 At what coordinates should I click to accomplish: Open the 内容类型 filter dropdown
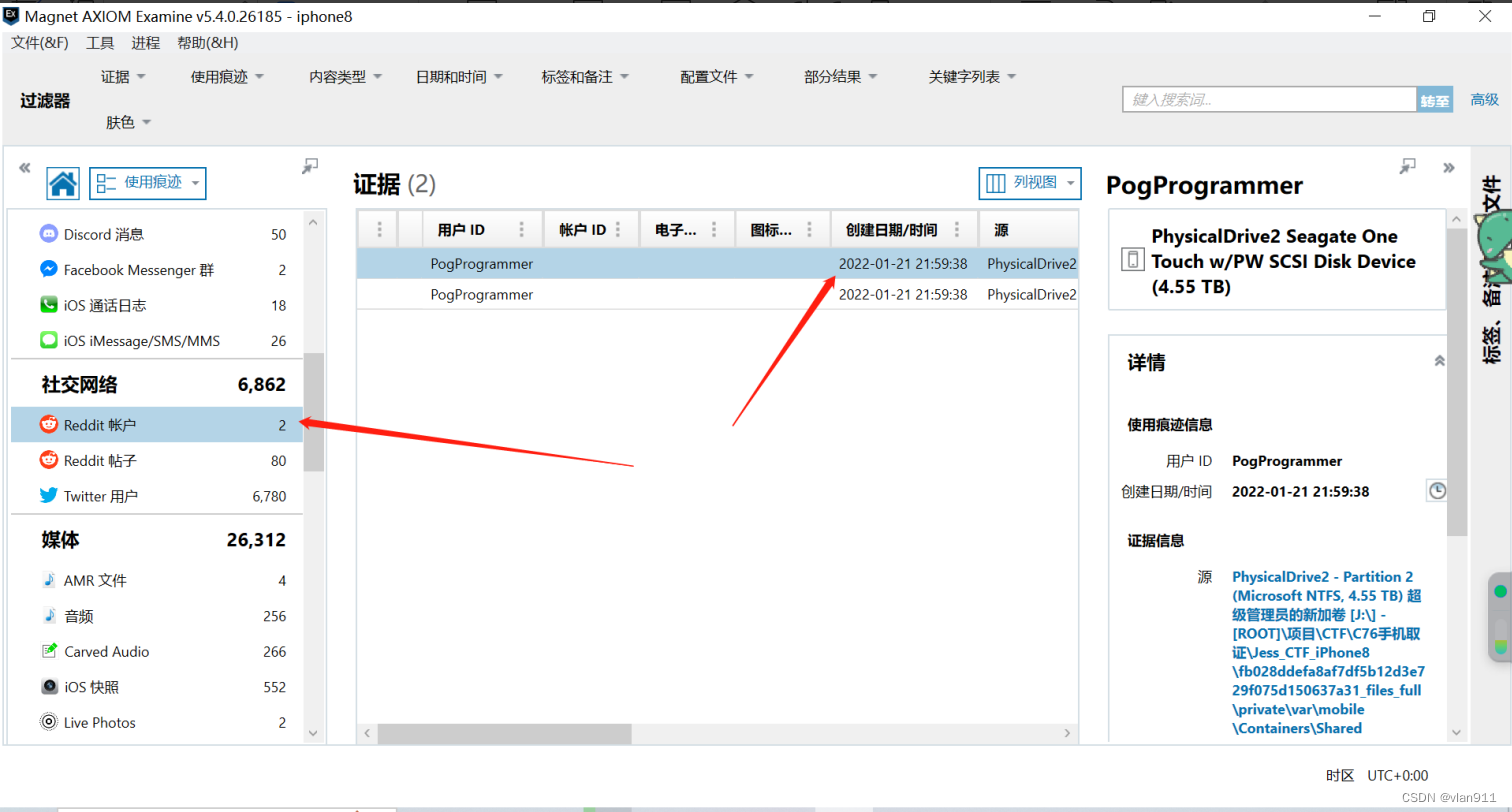click(x=346, y=76)
